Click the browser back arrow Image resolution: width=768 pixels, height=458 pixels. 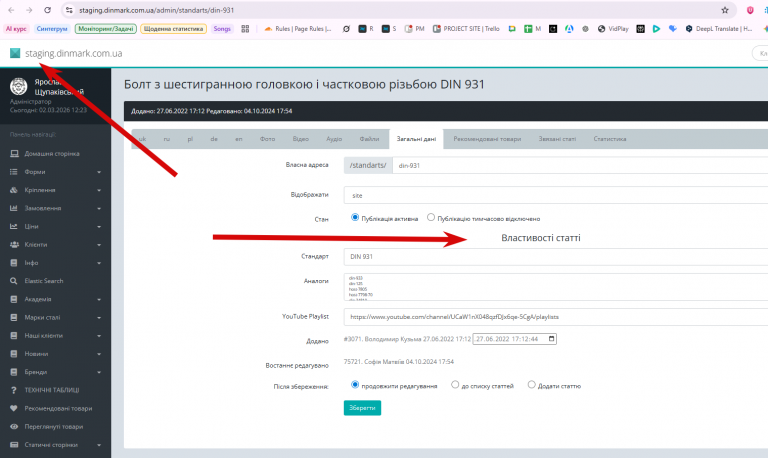pyautogui.click(x=11, y=10)
